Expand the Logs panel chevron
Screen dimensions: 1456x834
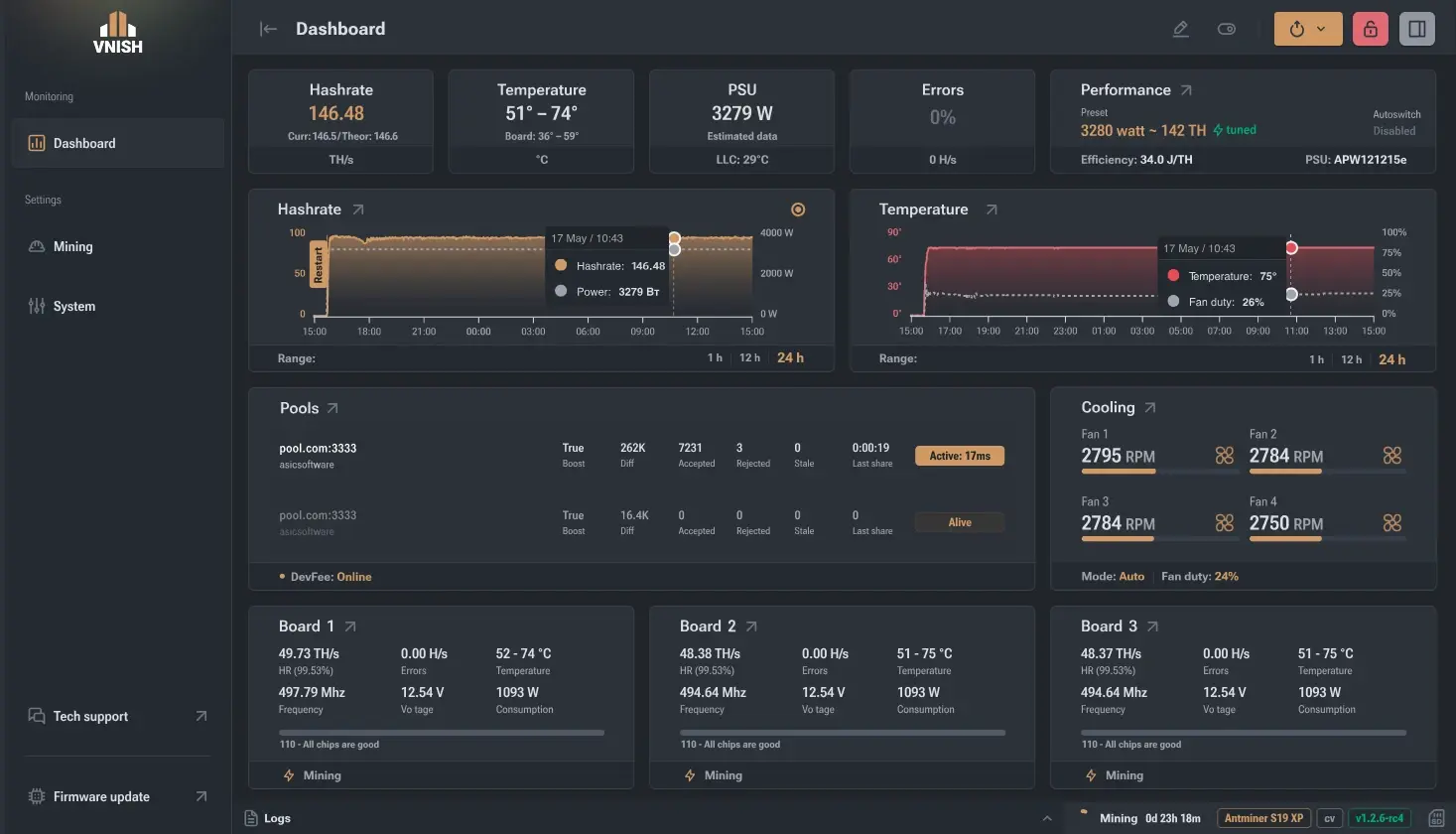1046,818
